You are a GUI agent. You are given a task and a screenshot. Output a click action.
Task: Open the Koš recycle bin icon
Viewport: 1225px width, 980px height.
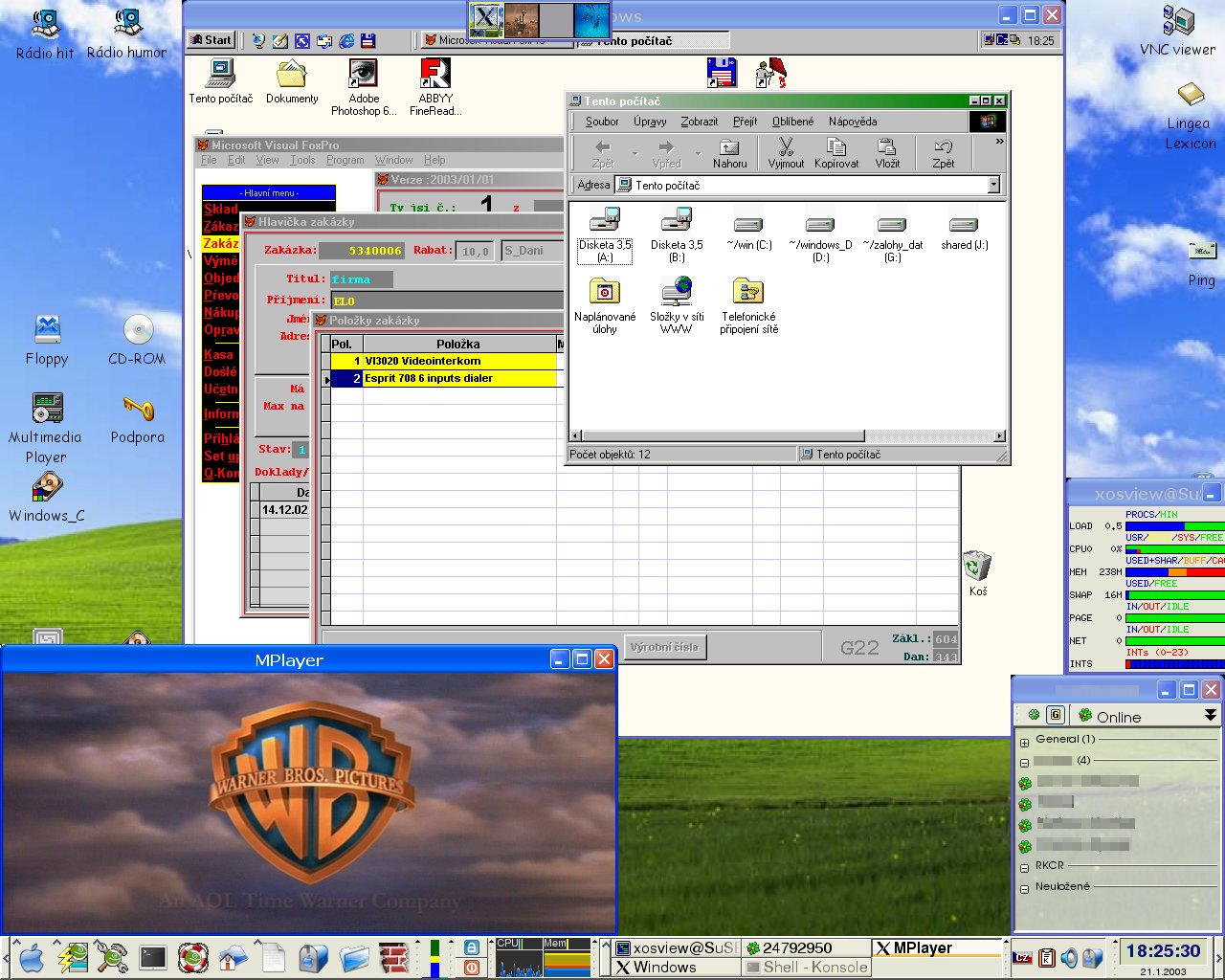point(977,573)
